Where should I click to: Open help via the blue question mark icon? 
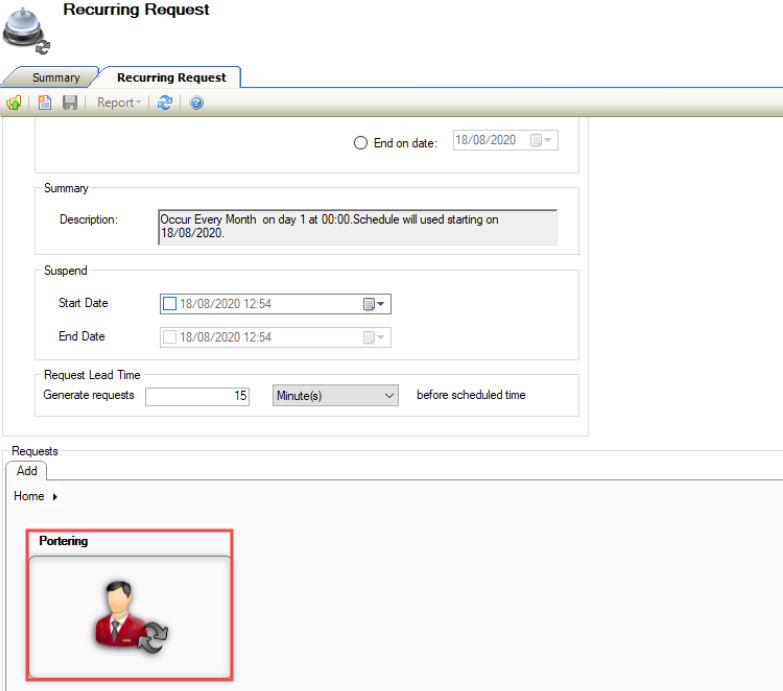point(197,103)
